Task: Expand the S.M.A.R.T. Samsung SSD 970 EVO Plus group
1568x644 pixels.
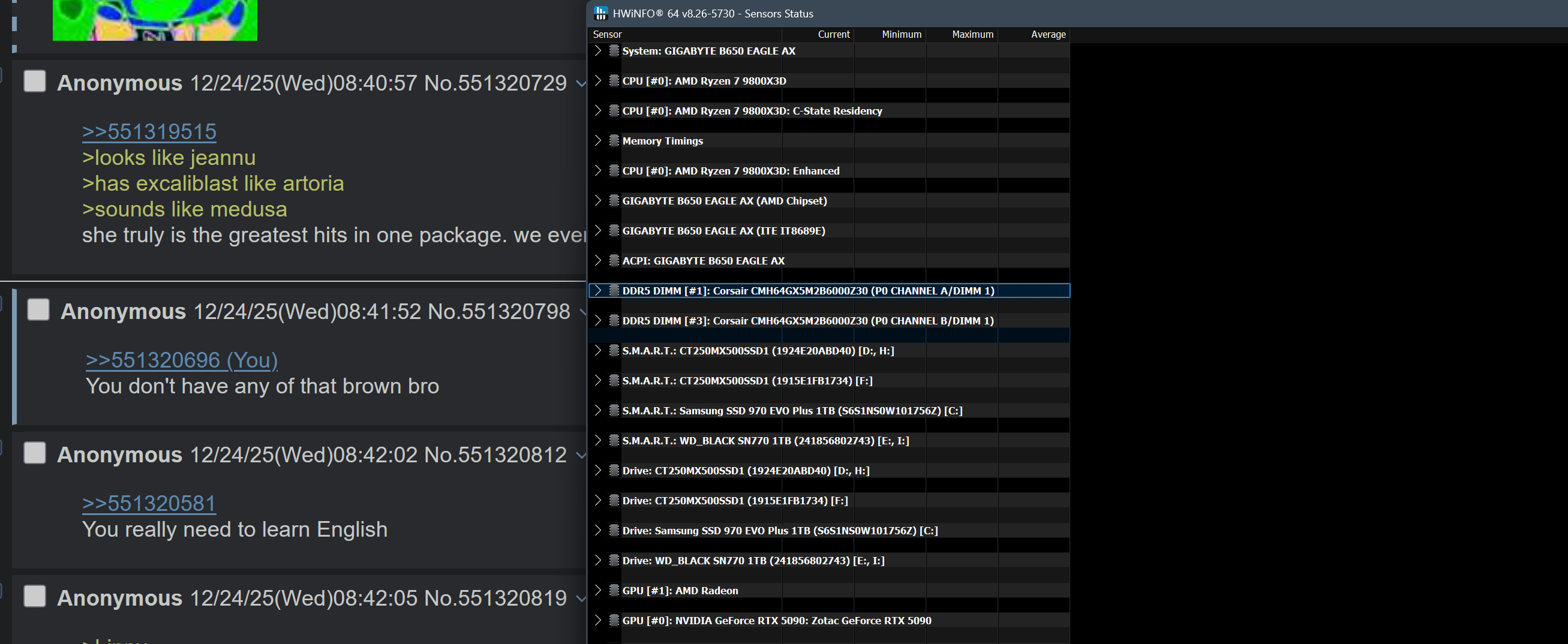Action: pos(597,410)
